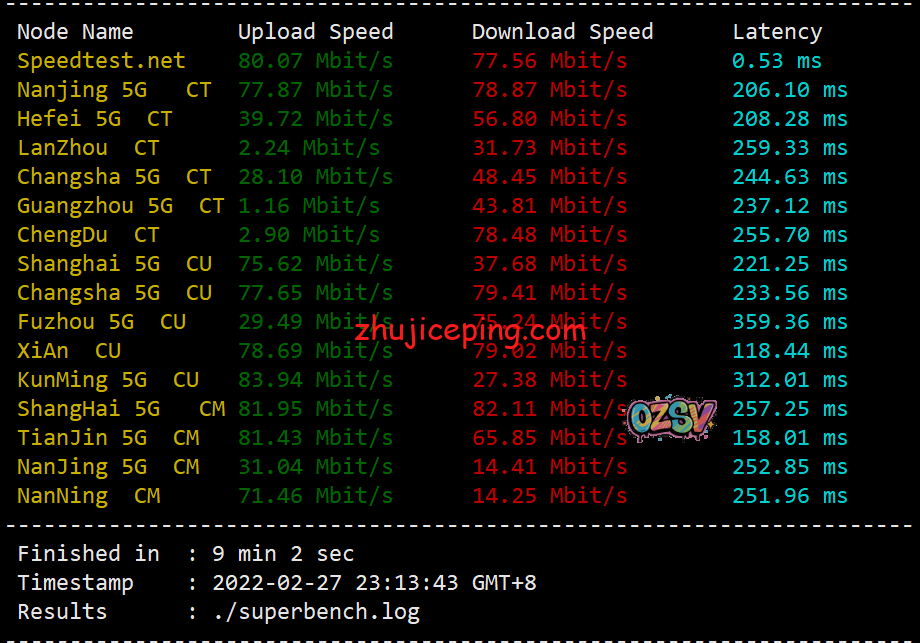Click the Download Speed column header
Image resolution: width=920 pixels, height=643 pixels.
(x=562, y=32)
